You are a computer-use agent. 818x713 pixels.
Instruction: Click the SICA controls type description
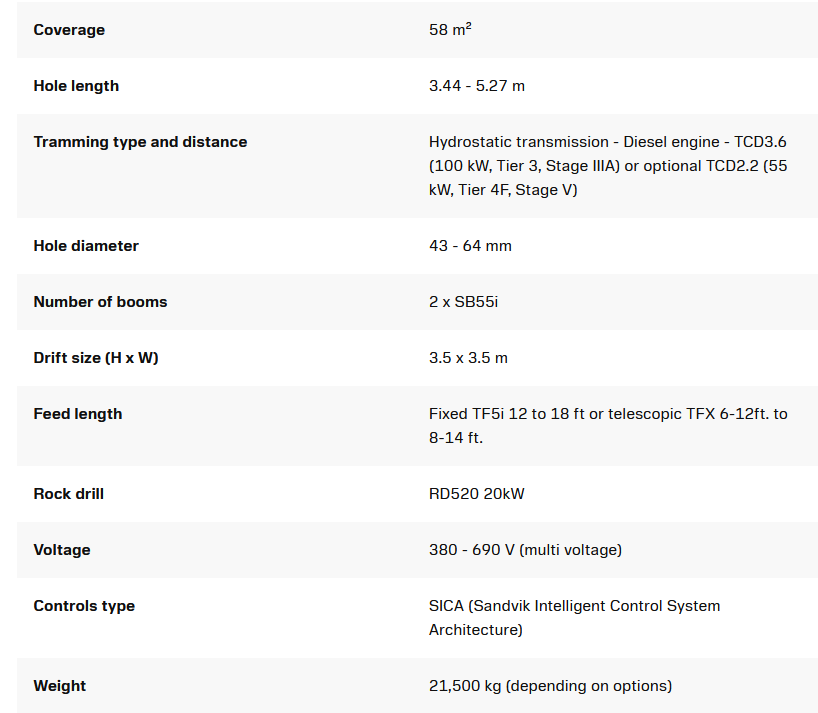[574, 618]
